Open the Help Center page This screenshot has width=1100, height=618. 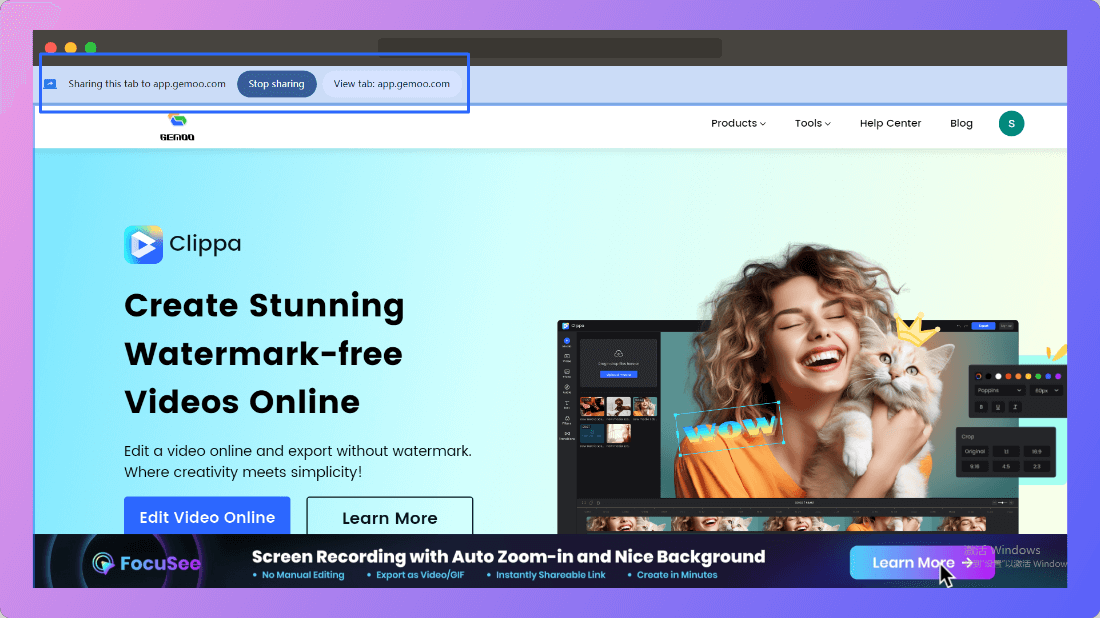tap(890, 123)
